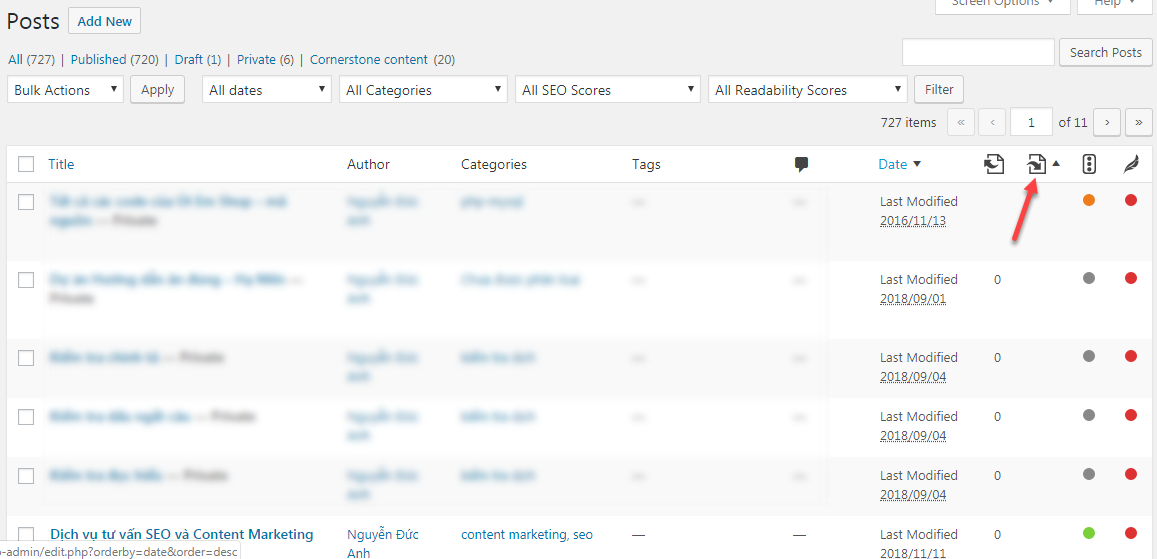
Task: Click the orange SEO score dot
Action: pos(1089,200)
